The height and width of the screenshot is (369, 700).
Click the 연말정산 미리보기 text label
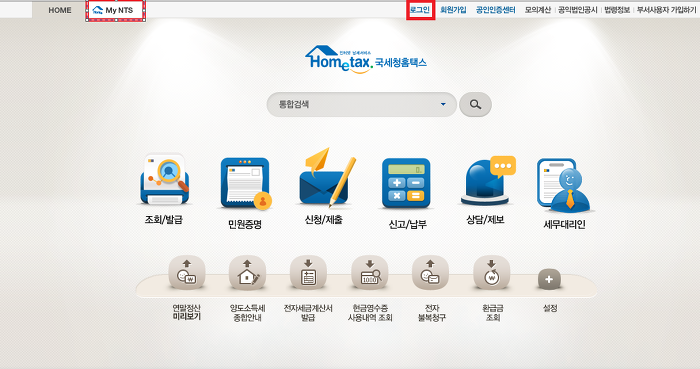(x=187, y=312)
